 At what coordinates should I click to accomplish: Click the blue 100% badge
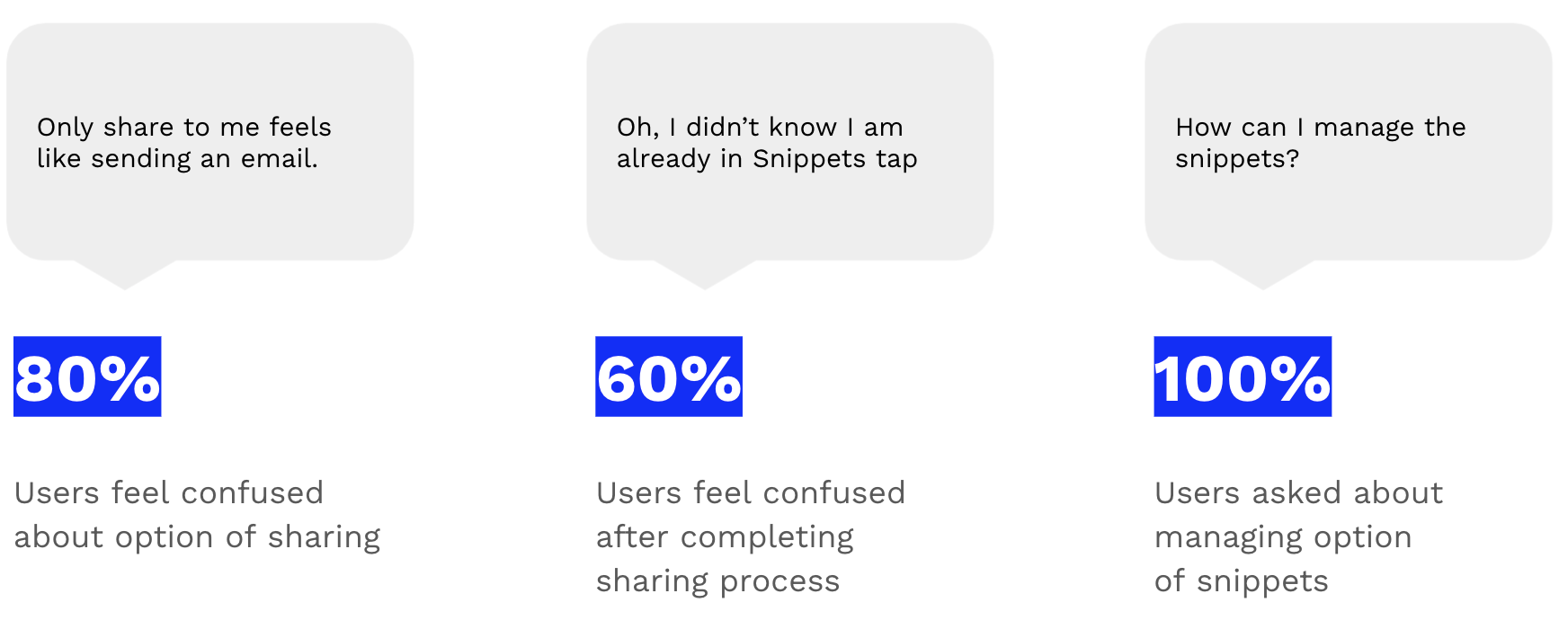[x=1243, y=377]
